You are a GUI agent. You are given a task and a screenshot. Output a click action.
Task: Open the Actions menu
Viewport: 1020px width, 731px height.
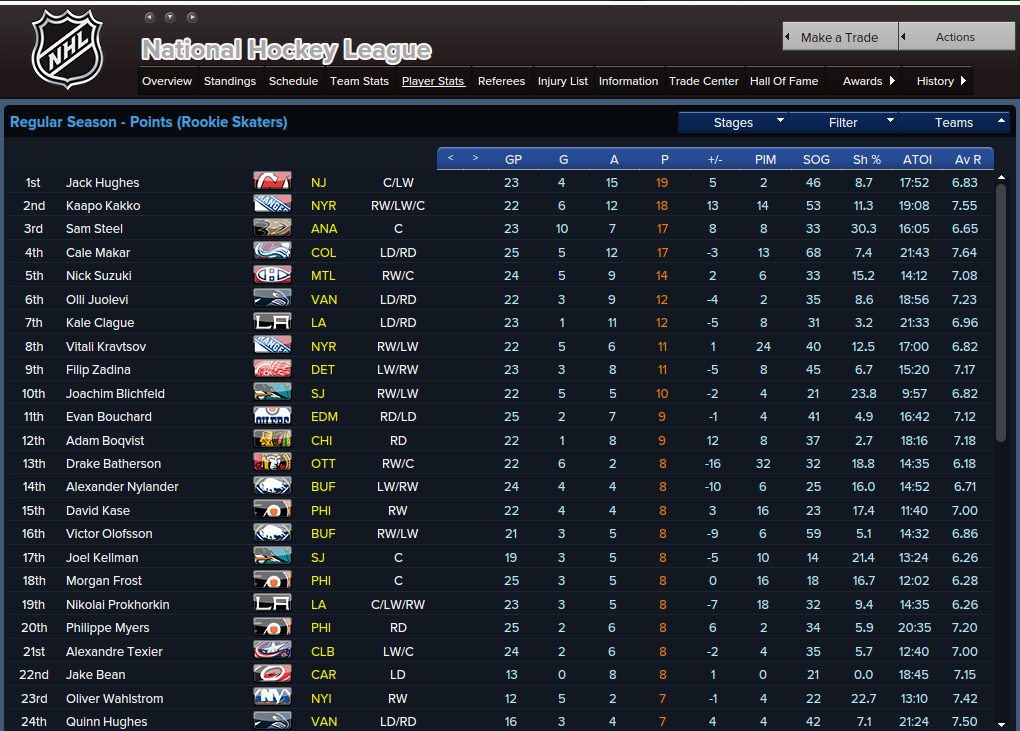coord(956,37)
